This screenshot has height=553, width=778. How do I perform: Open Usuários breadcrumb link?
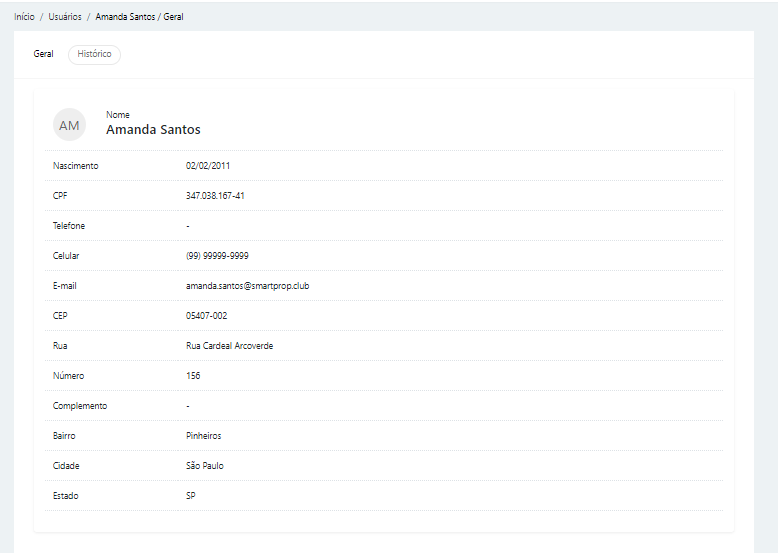(65, 18)
